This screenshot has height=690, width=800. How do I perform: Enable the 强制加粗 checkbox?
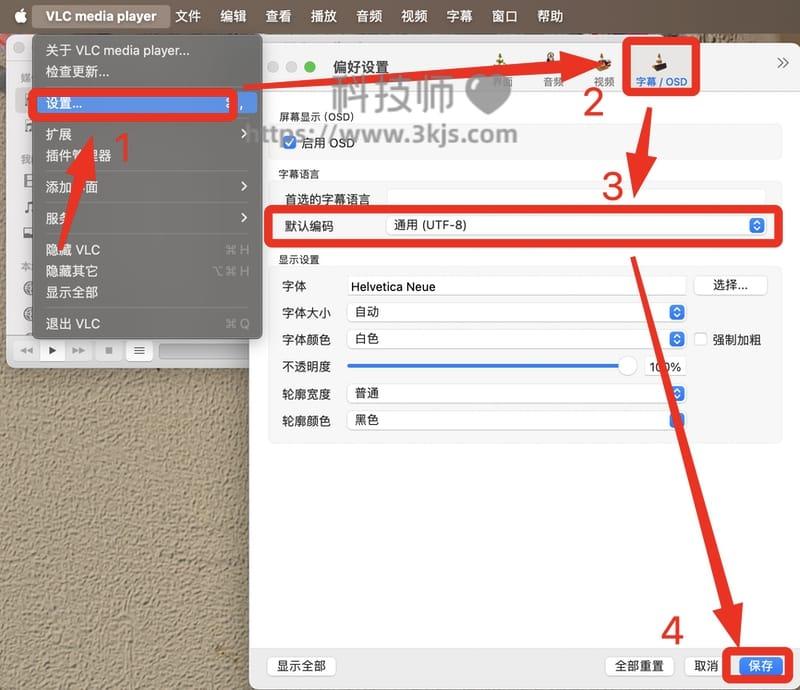click(701, 339)
